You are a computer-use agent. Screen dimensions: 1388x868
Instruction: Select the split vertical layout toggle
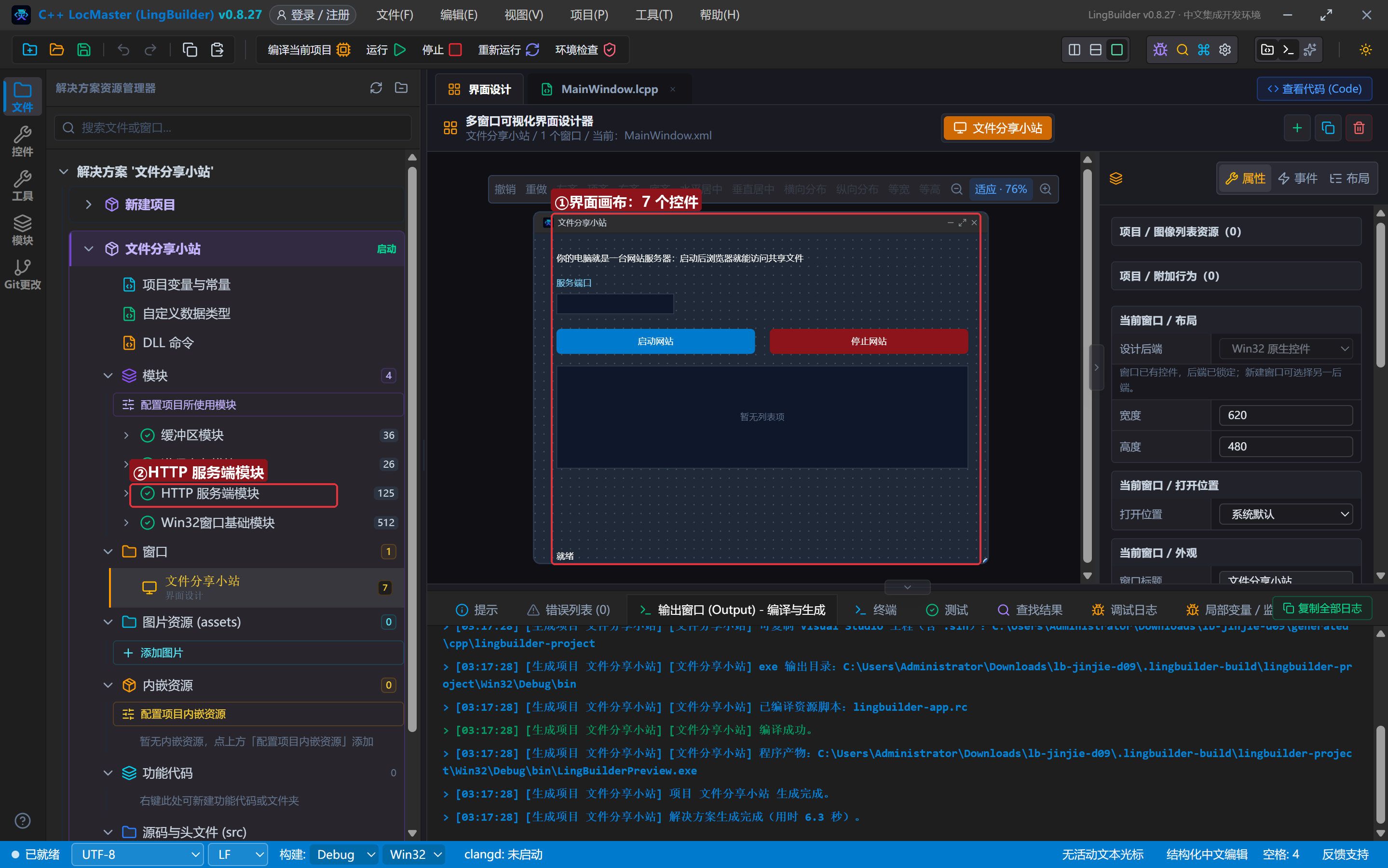click(1075, 50)
